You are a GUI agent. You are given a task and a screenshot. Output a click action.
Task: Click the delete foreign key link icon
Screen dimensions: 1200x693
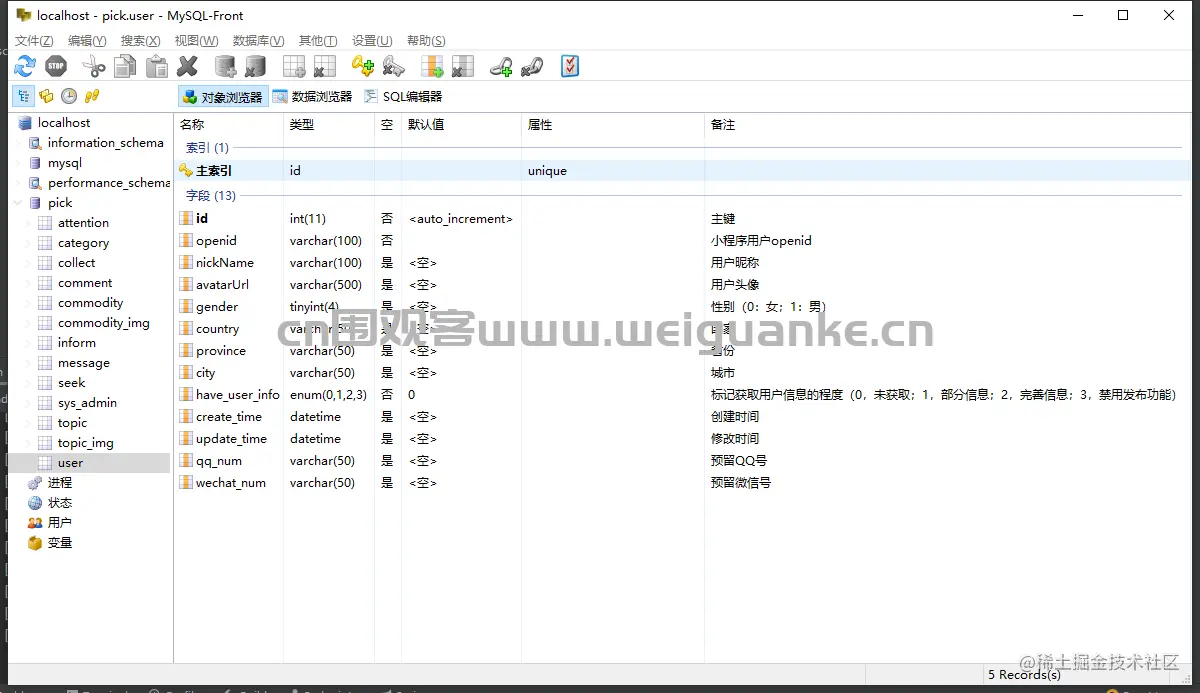tap(531, 67)
